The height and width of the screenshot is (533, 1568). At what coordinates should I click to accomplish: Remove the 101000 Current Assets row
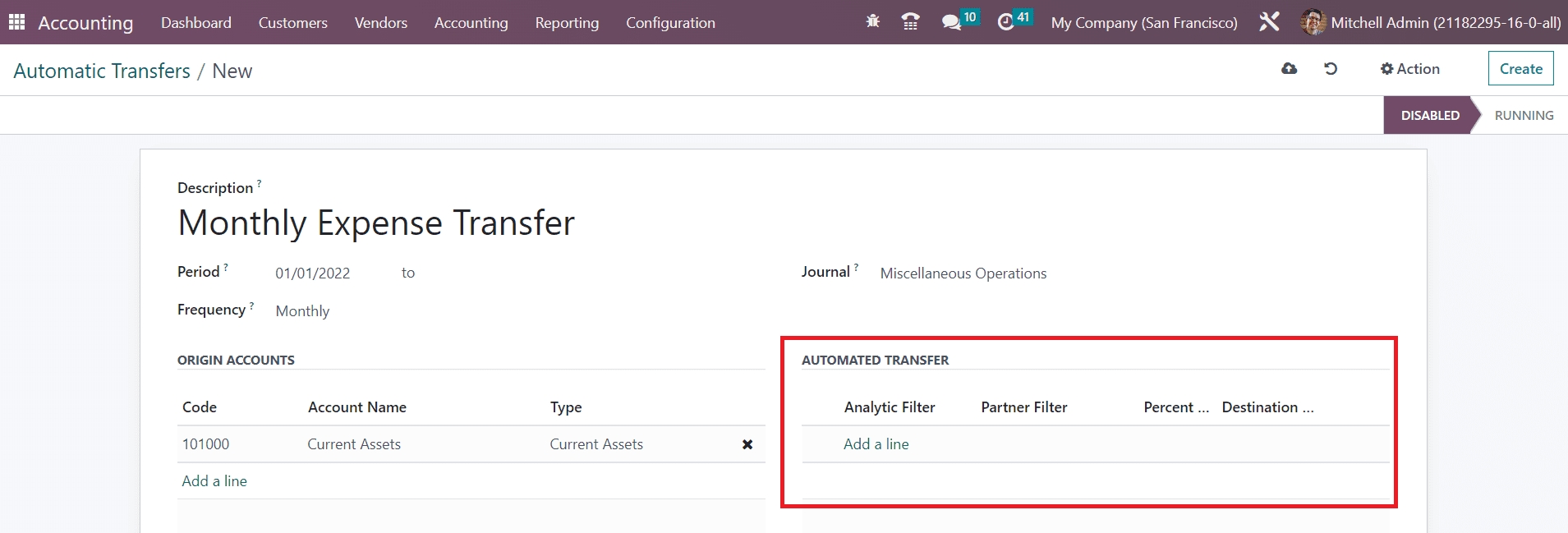[747, 444]
